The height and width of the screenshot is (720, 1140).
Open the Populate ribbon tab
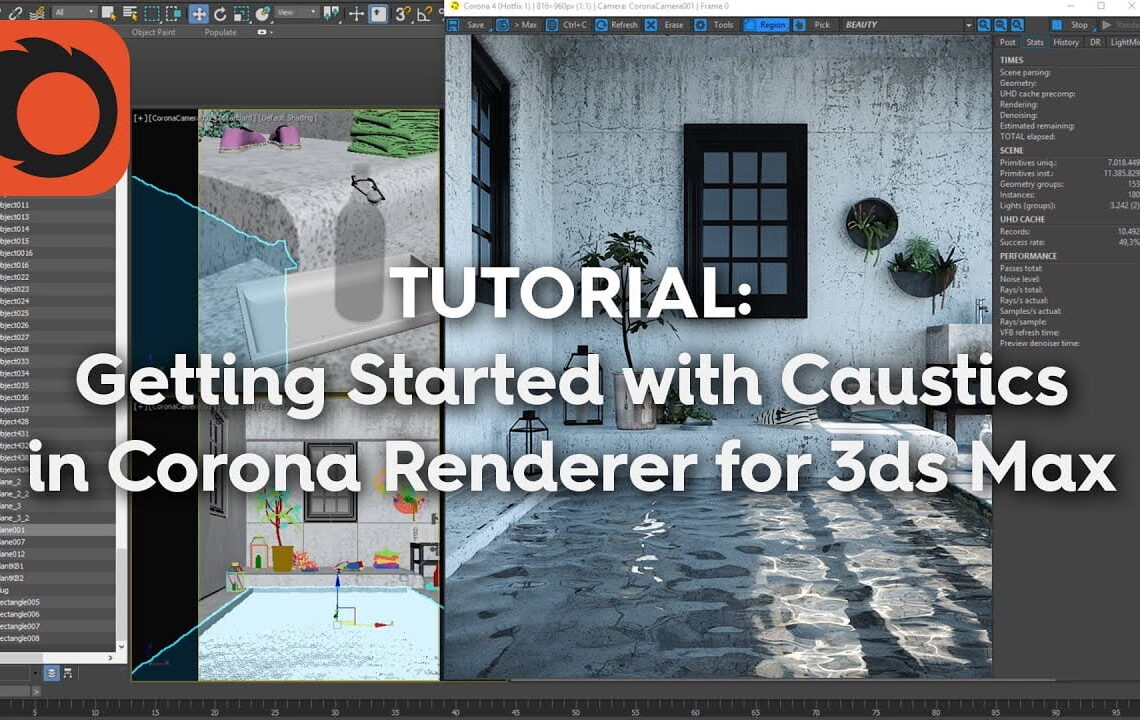point(220,33)
